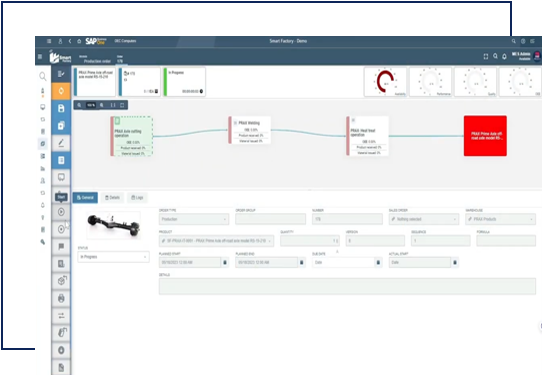
Task: Click the print icon in the left toolbar
Action: [x=61, y=298]
